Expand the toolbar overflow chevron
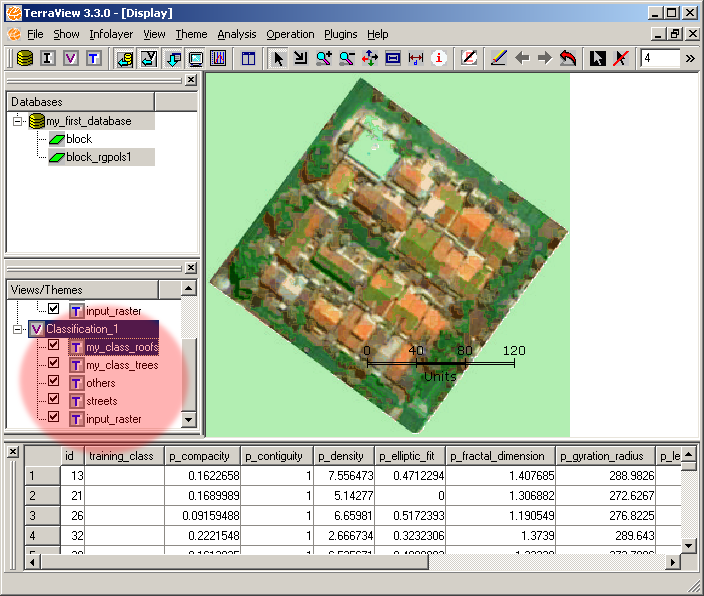 point(690,58)
